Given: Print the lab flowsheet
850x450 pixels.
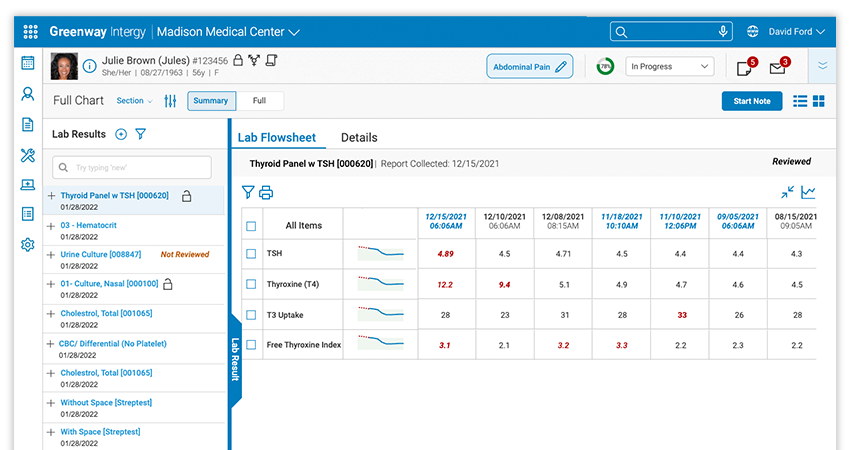Looking at the screenshot, I should coord(266,193).
